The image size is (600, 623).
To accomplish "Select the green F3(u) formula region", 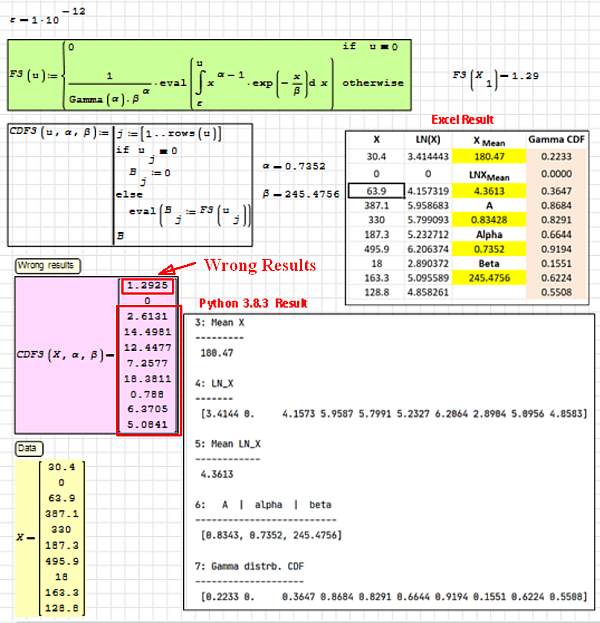I will [220, 76].
